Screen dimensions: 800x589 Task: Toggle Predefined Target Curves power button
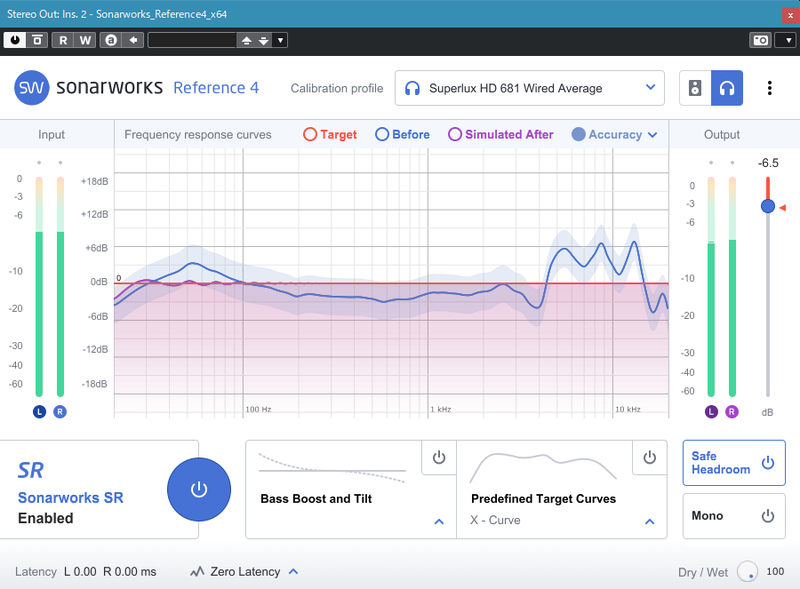tap(649, 457)
